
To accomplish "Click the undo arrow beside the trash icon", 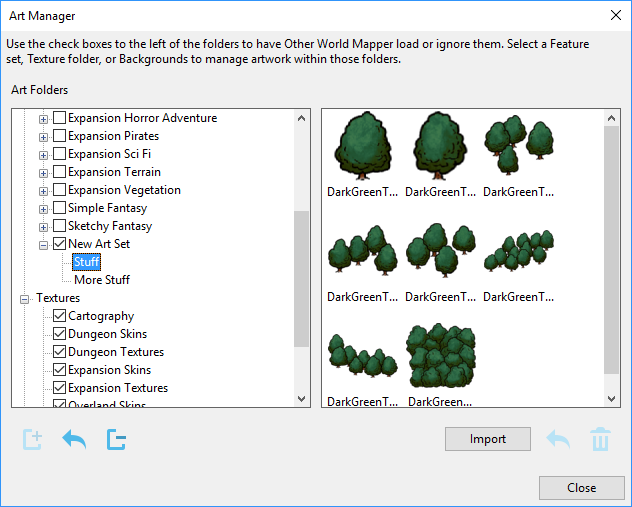I will tap(558, 439).
